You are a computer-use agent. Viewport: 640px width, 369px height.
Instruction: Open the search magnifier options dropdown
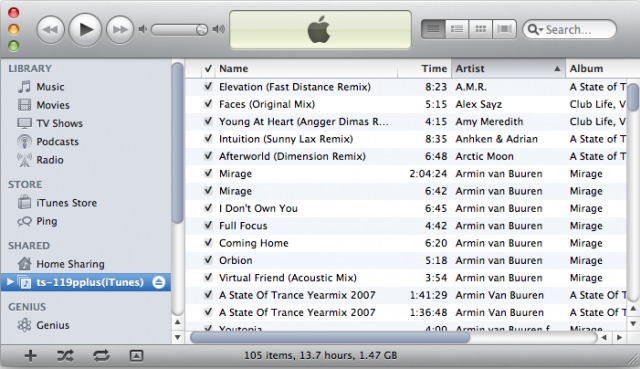535,30
